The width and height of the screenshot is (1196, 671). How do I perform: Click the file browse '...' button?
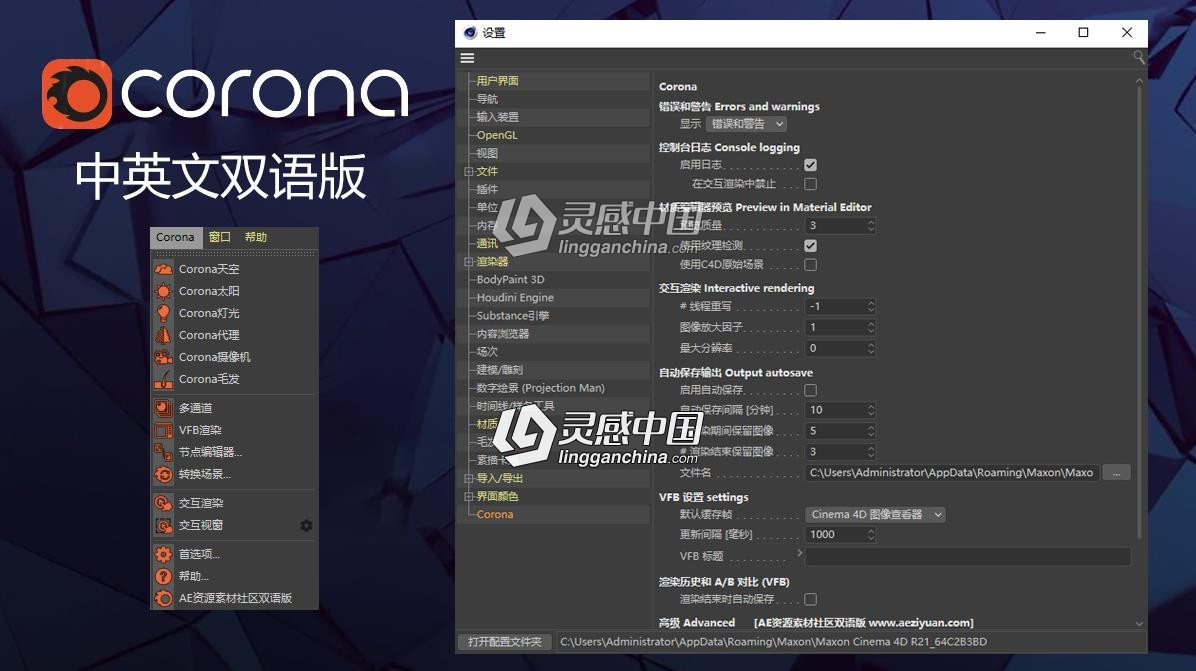coord(1116,473)
